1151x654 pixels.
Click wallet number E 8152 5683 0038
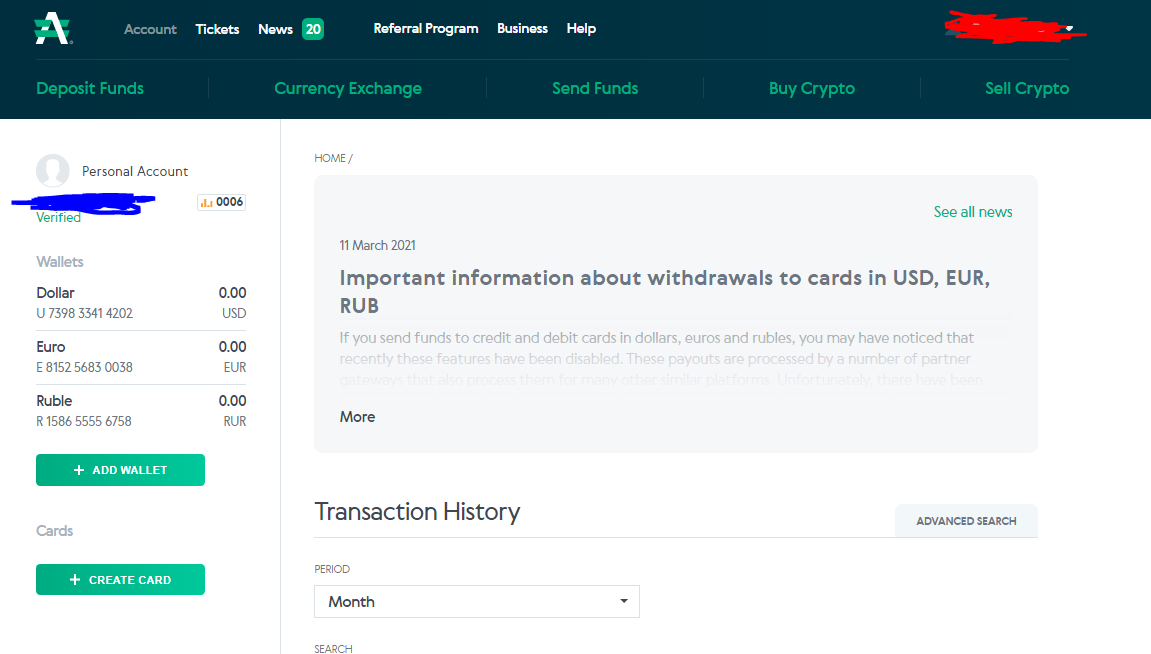click(84, 367)
